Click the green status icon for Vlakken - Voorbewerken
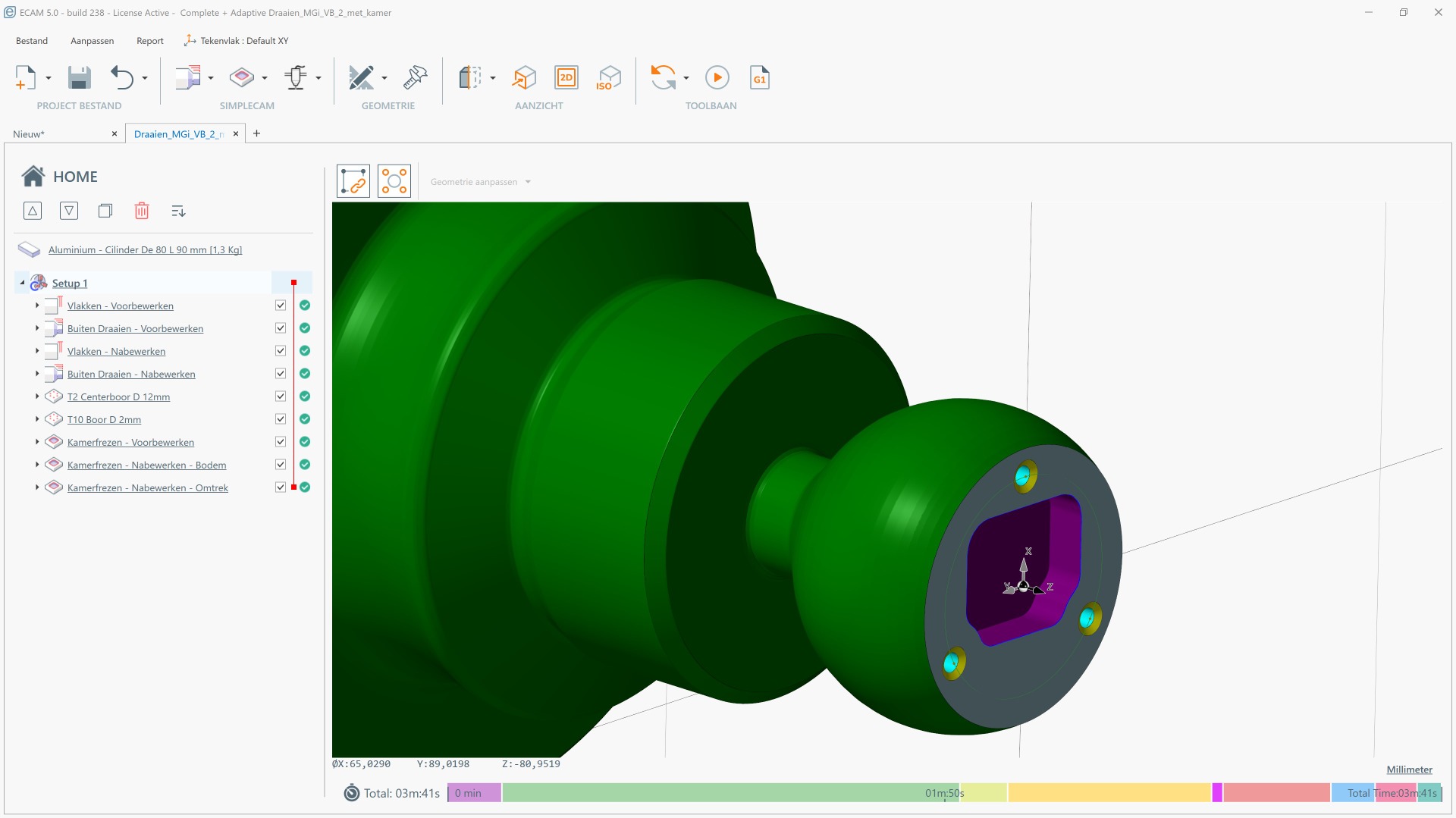Viewport: 1456px width, 818px height. 305,306
